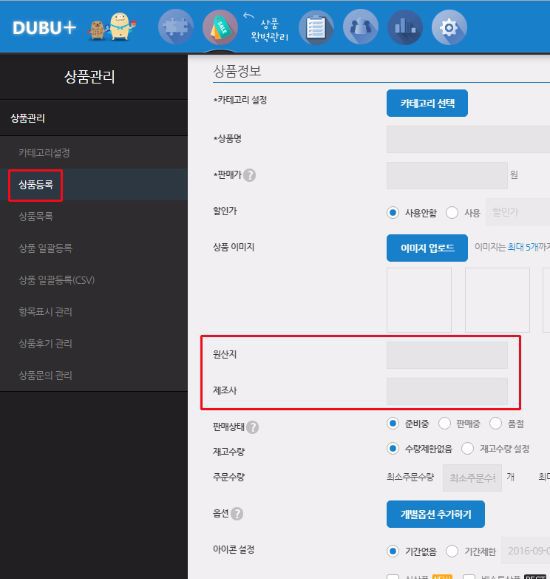This screenshot has width=550, height=579.
Task: Open the bar chart statistics icon
Action: [405, 27]
